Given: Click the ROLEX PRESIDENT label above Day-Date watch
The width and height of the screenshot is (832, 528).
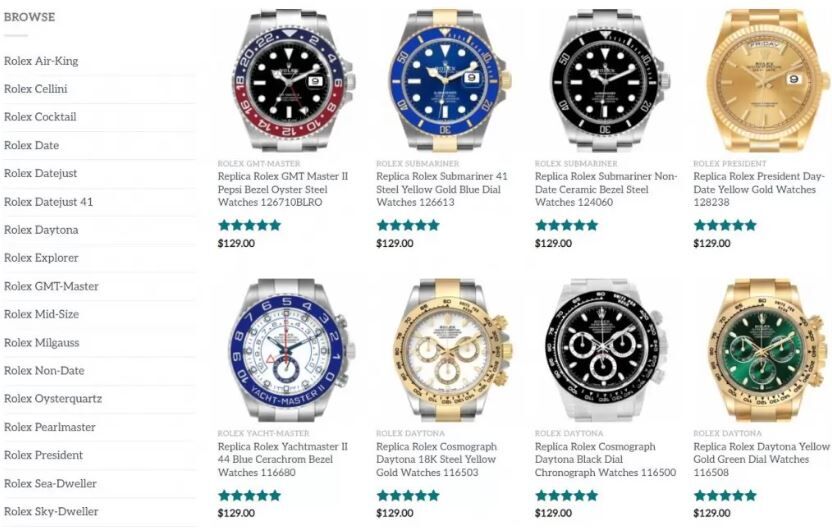Looking at the screenshot, I should pos(730,163).
